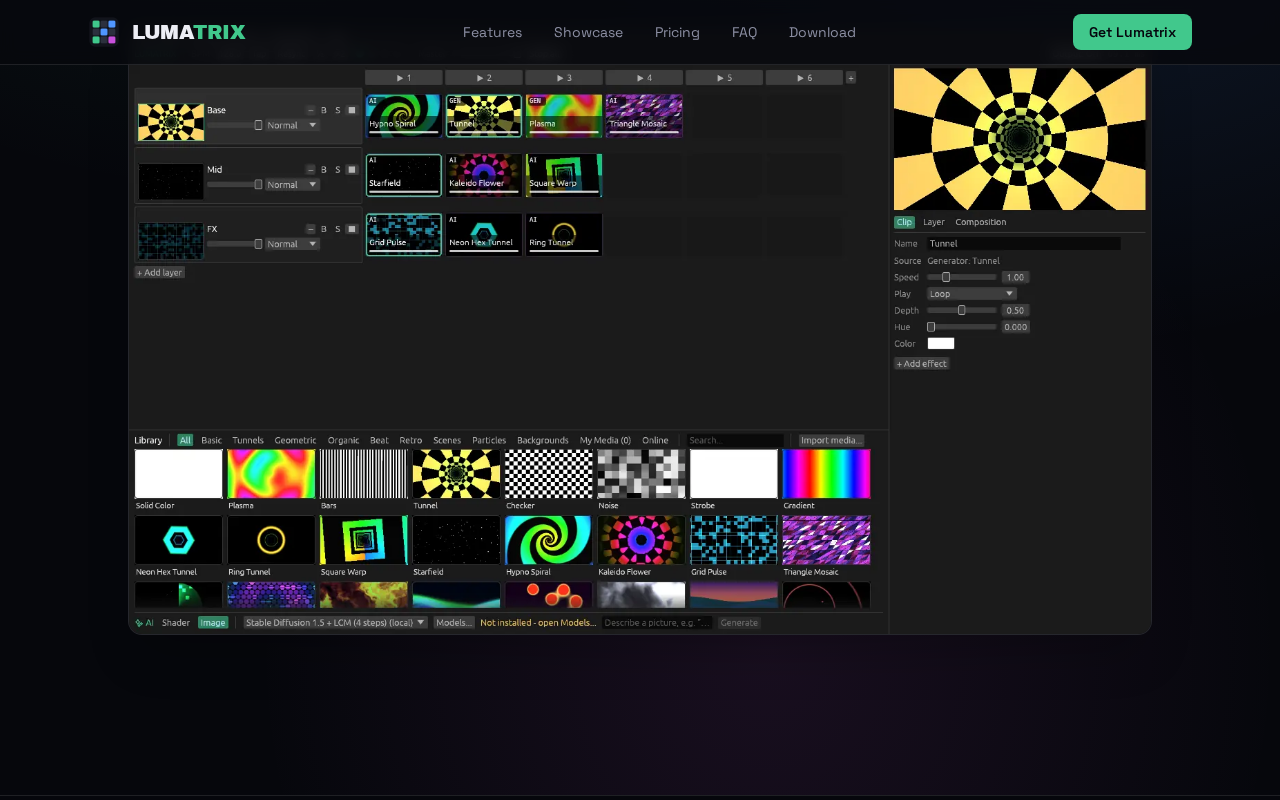This screenshot has height=800, width=1280.
Task: Open the FX layer blend mode dropdown
Action: (292, 243)
